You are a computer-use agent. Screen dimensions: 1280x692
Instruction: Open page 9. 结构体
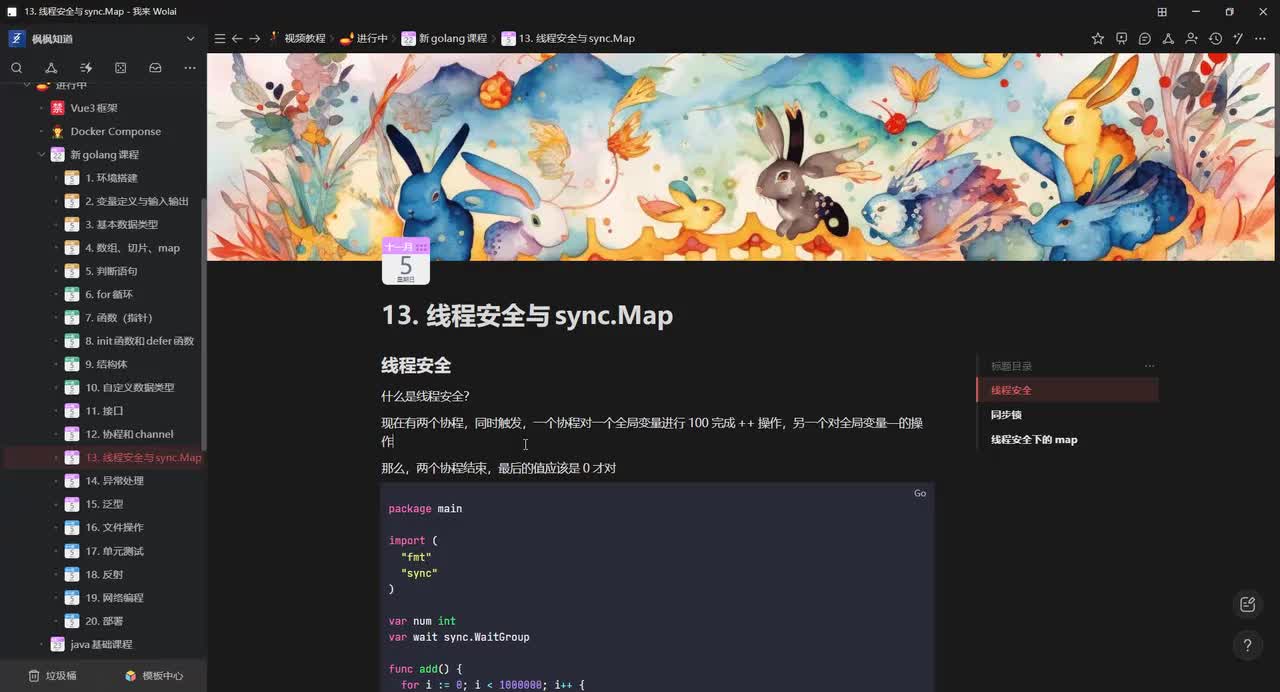pyautogui.click(x=106, y=364)
